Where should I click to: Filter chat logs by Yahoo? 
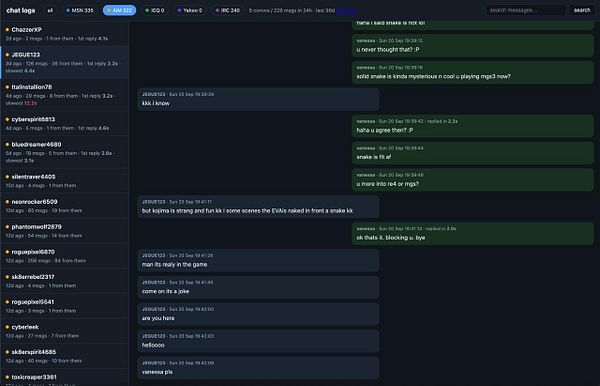pos(190,10)
